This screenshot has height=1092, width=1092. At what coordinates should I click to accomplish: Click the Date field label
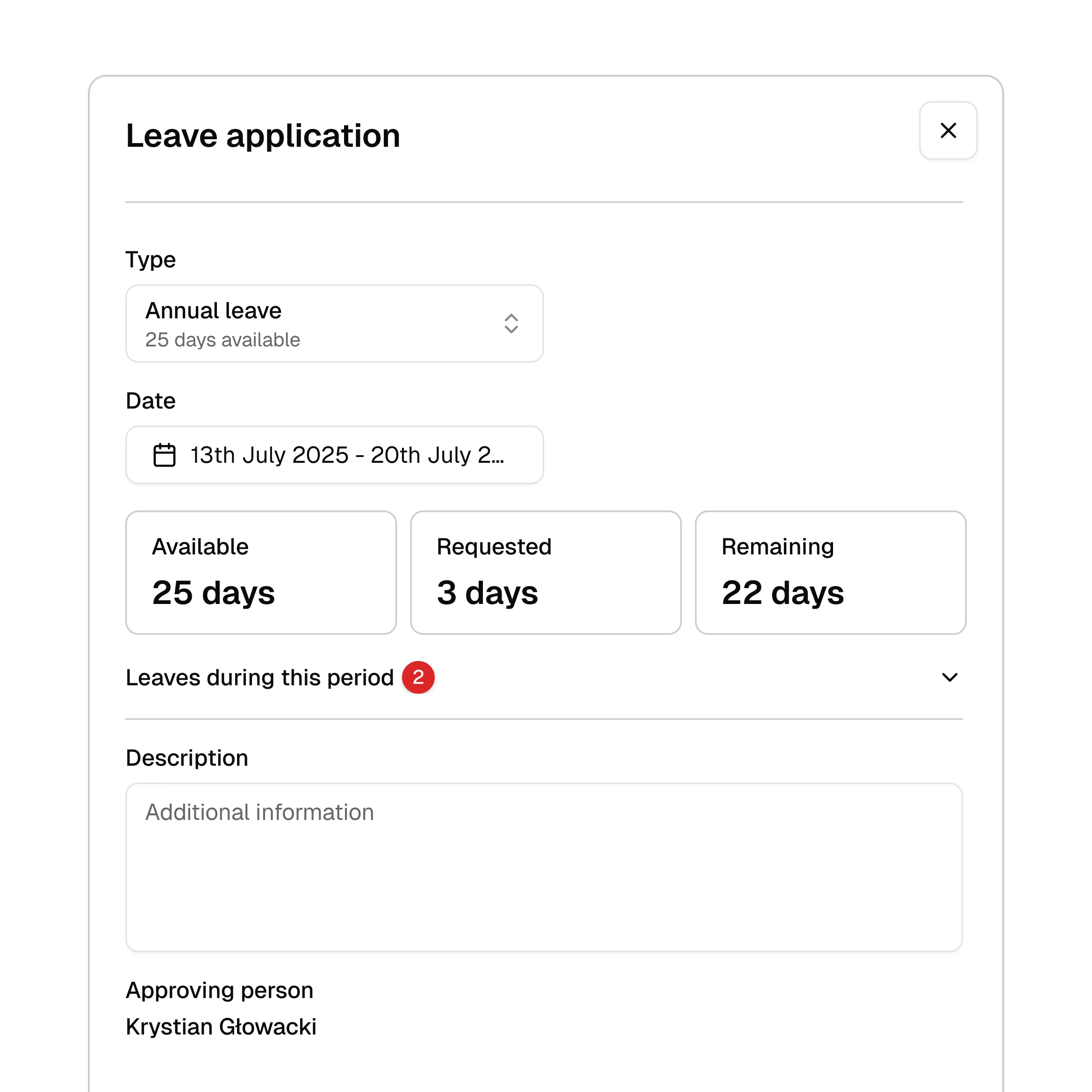(151, 400)
